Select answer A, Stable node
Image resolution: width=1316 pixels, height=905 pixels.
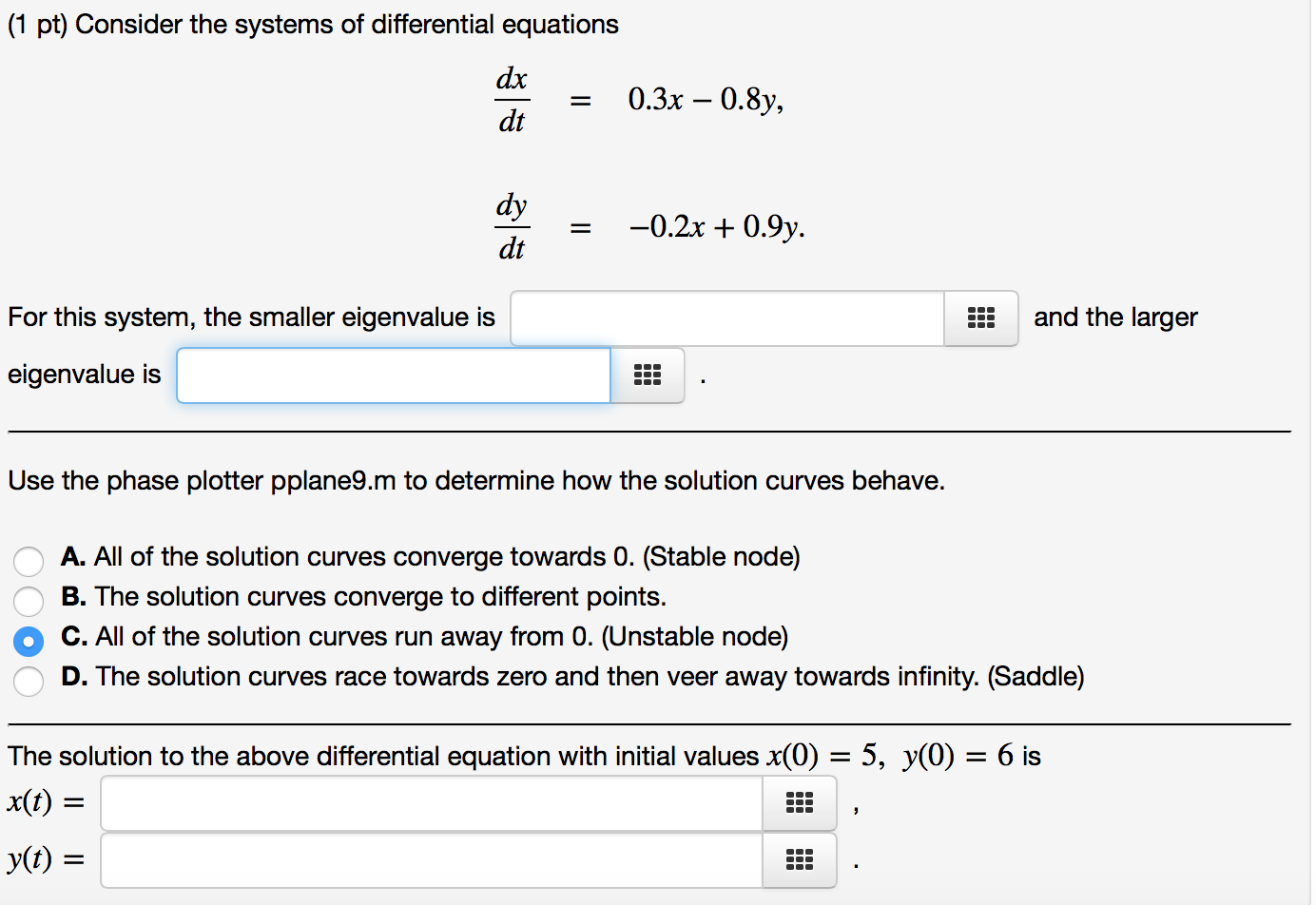[x=28, y=561]
